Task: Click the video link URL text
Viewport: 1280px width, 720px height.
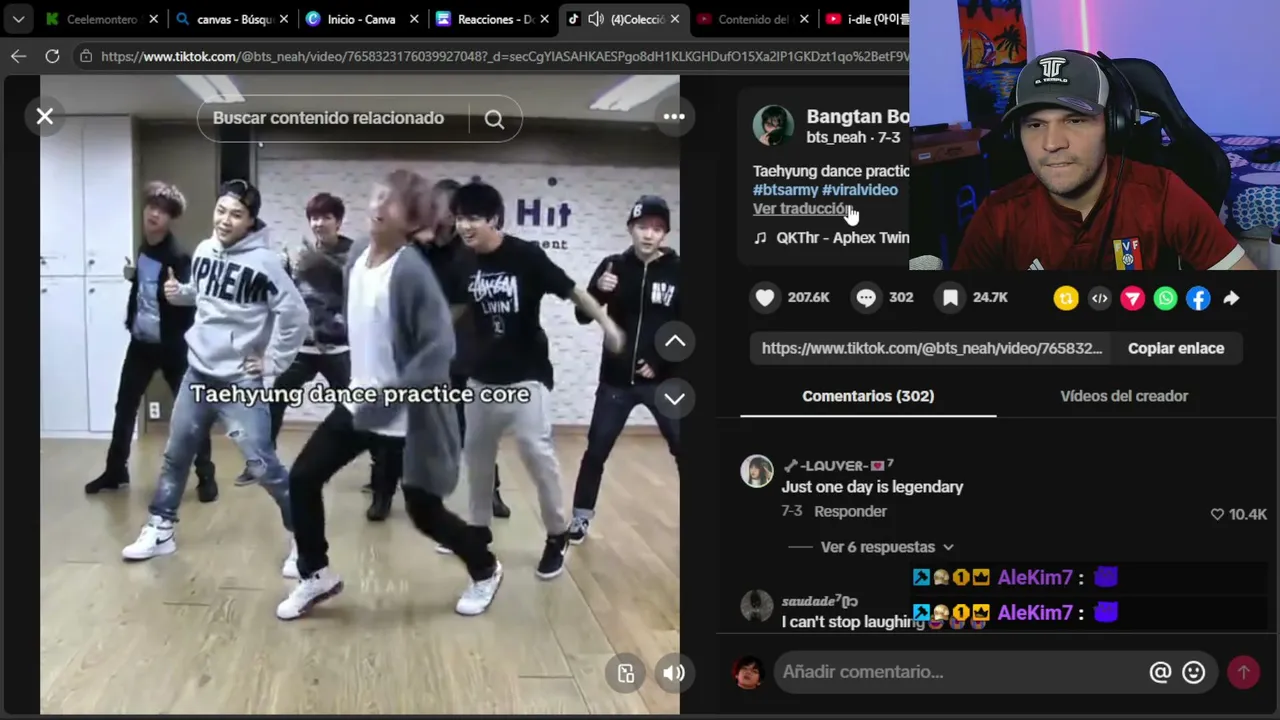Action: (x=932, y=348)
